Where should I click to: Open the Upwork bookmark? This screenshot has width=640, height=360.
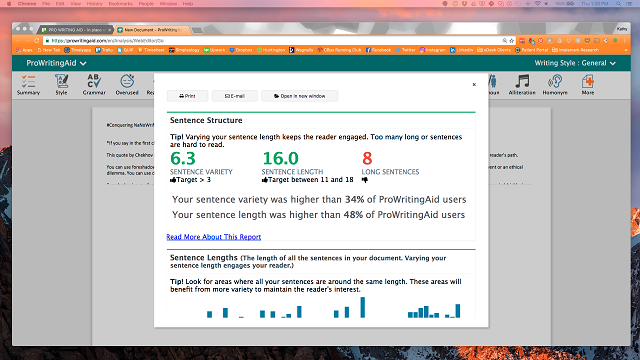click(x=215, y=50)
